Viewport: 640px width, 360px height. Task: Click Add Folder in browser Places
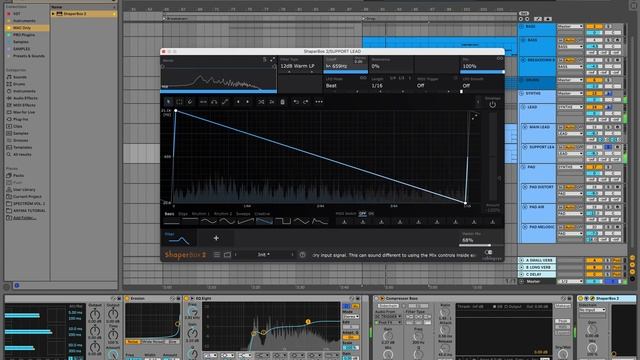24,218
